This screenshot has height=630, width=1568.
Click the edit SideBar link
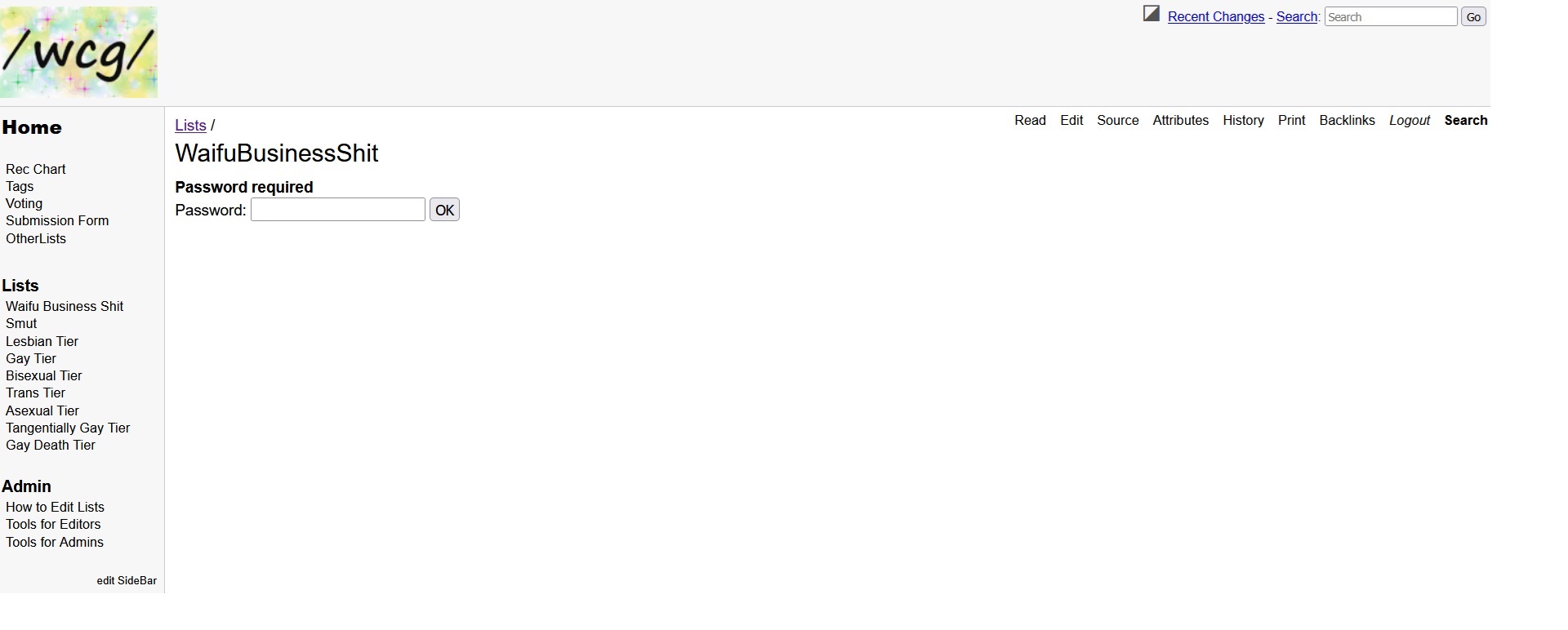pyautogui.click(x=127, y=581)
